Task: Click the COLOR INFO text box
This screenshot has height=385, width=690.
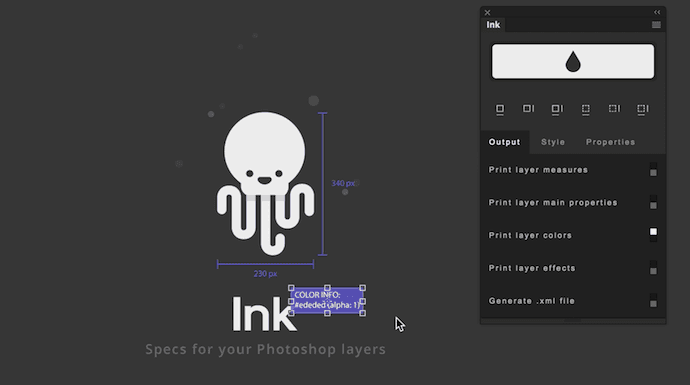Action: pyautogui.click(x=327, y=300)
